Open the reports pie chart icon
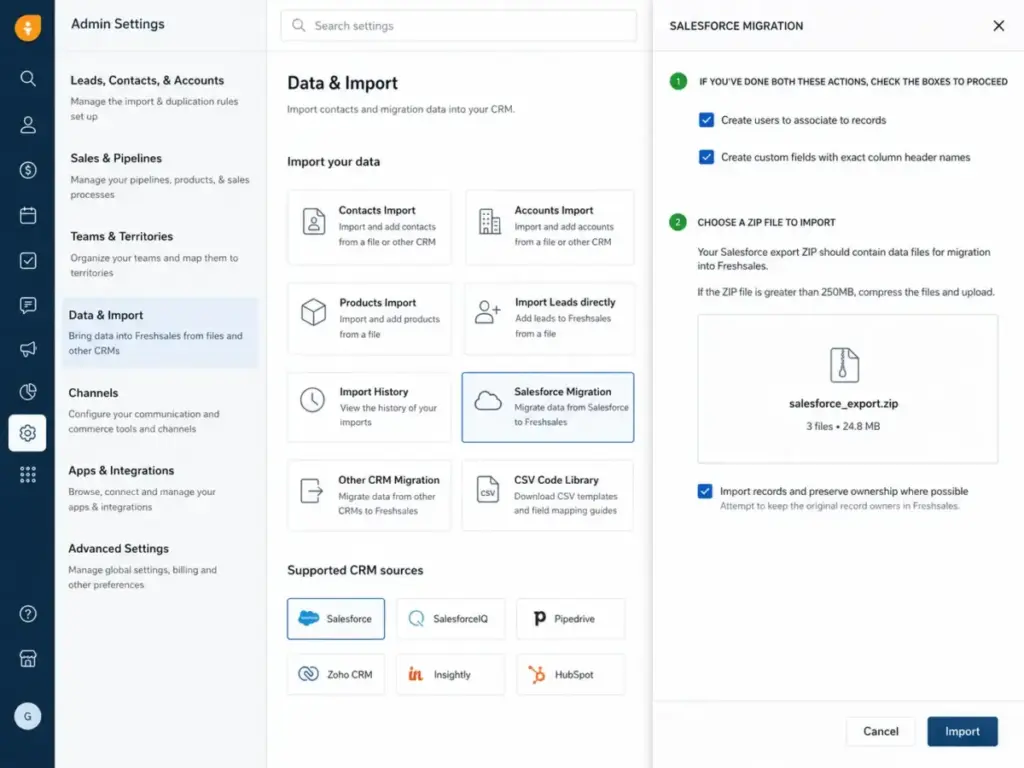1024x768 pixels. 27,392
